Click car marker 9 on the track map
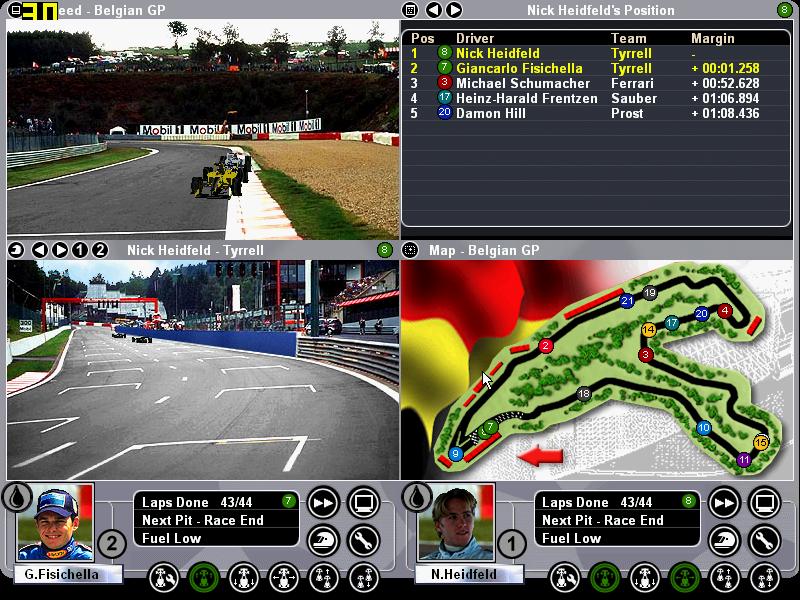Screen dimensions: 800x600 tap(456, 454)
